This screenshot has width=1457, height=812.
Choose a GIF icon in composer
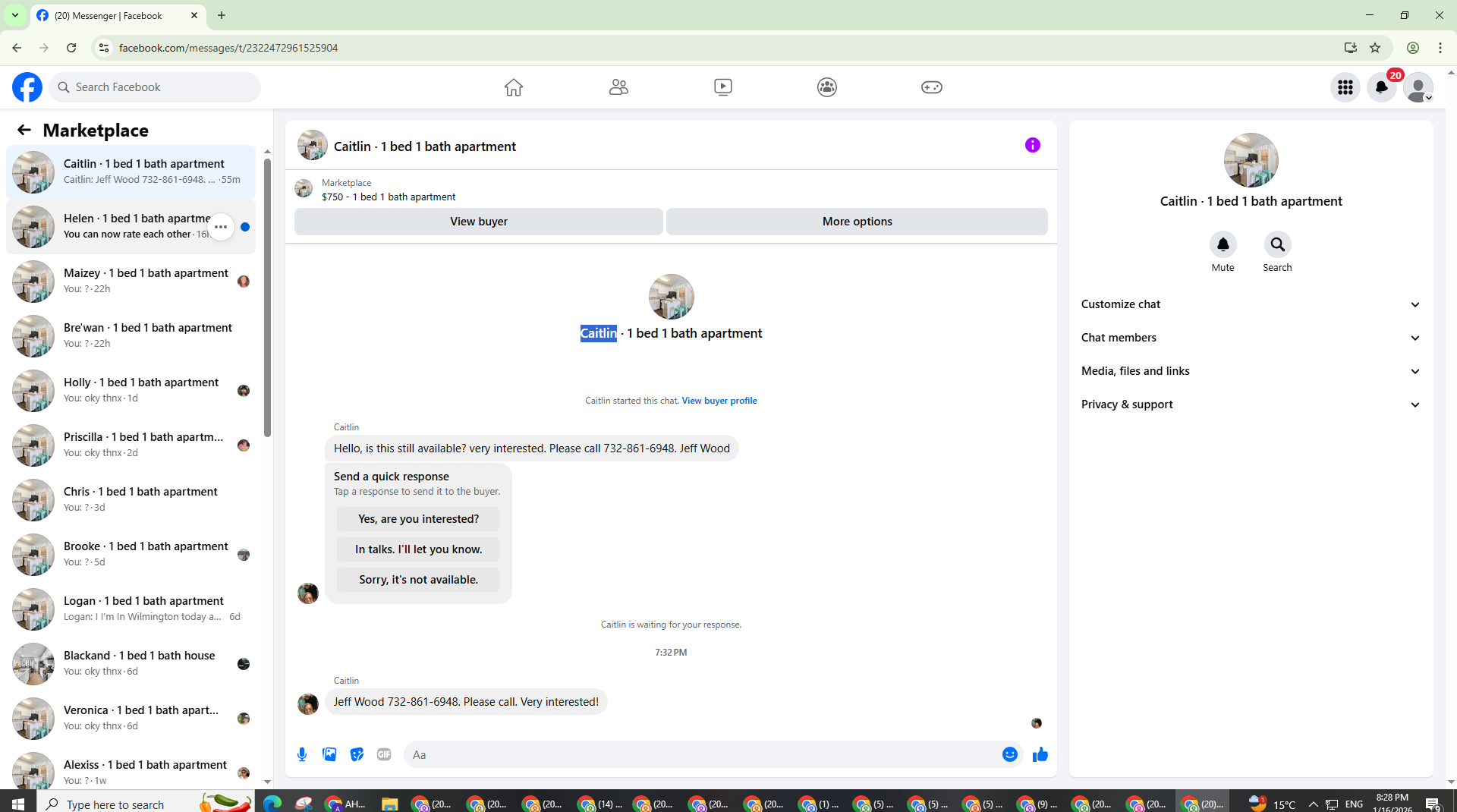[384, 754]
